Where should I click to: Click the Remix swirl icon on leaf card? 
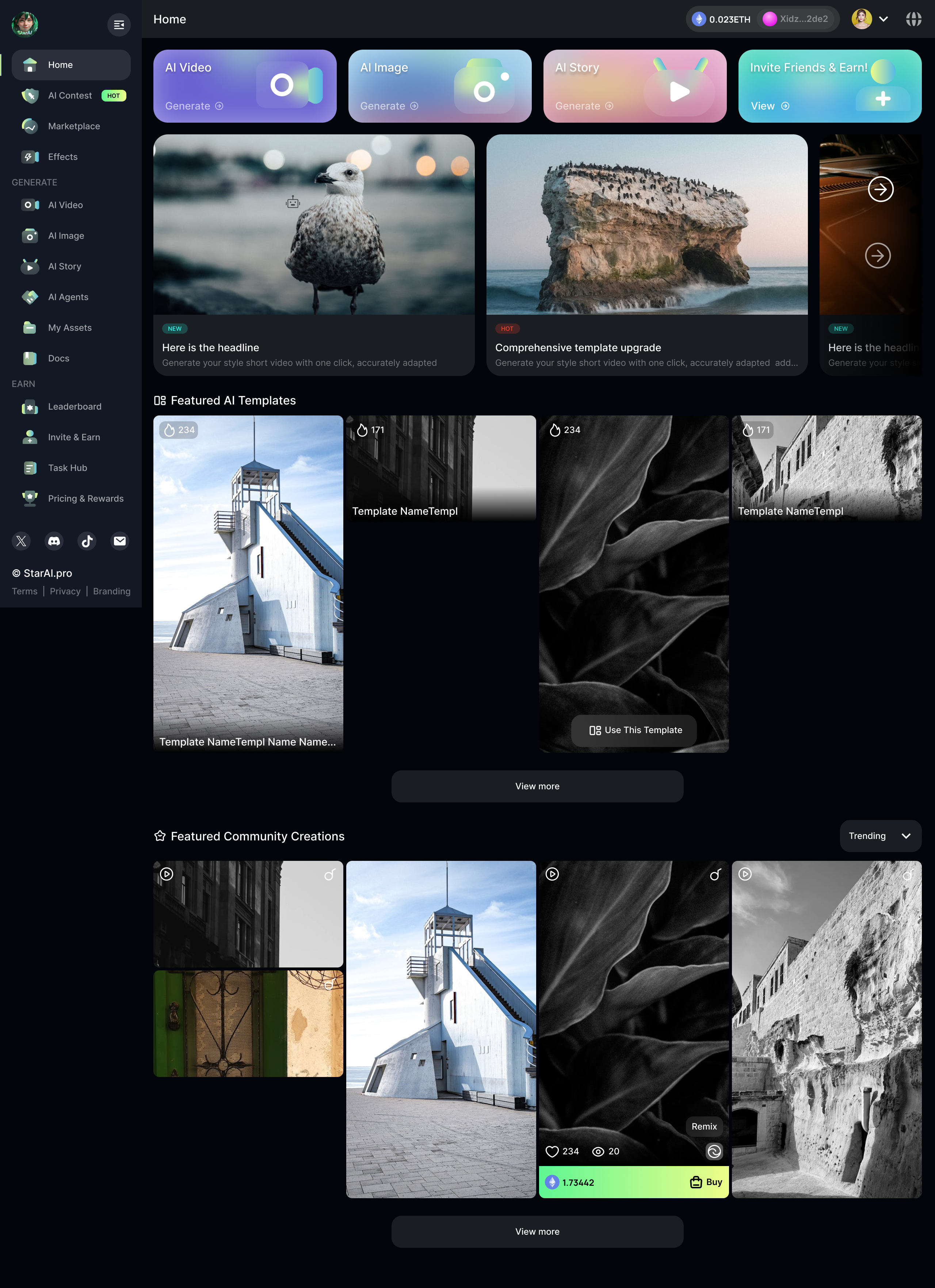(714, 1151)
